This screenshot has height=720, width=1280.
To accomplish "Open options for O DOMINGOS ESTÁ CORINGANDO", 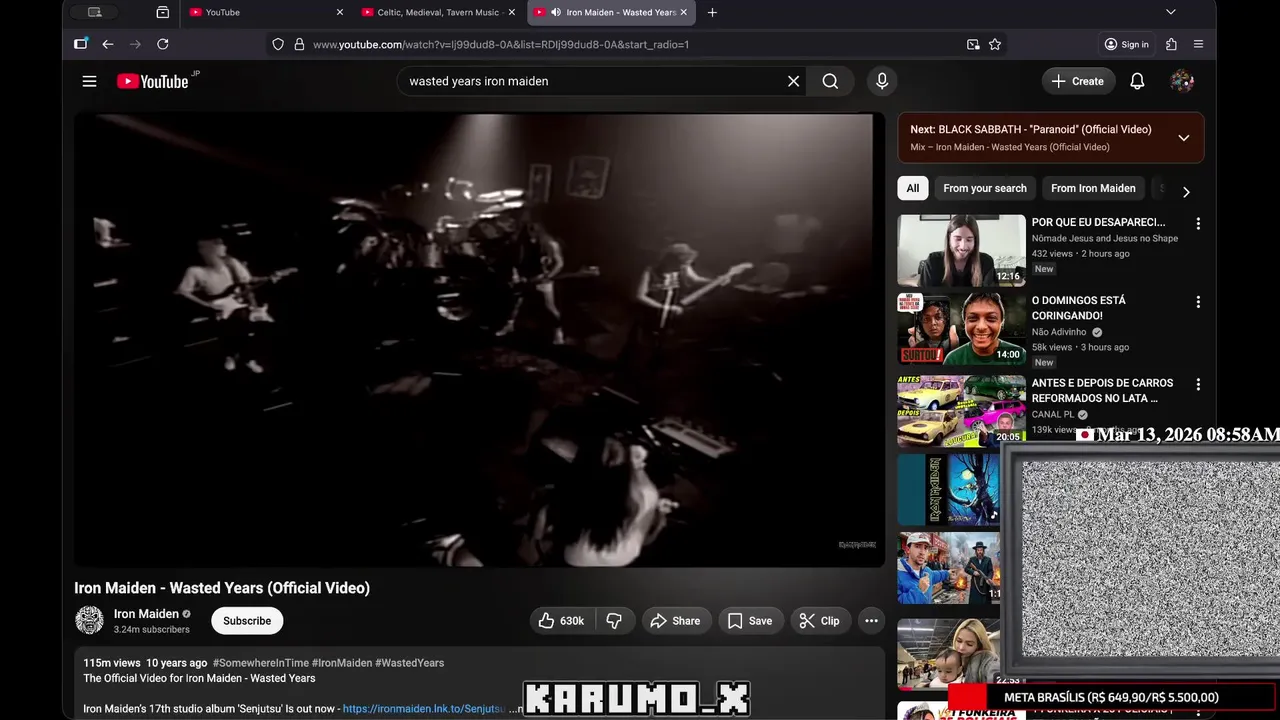I will [x=1198, y=302].
